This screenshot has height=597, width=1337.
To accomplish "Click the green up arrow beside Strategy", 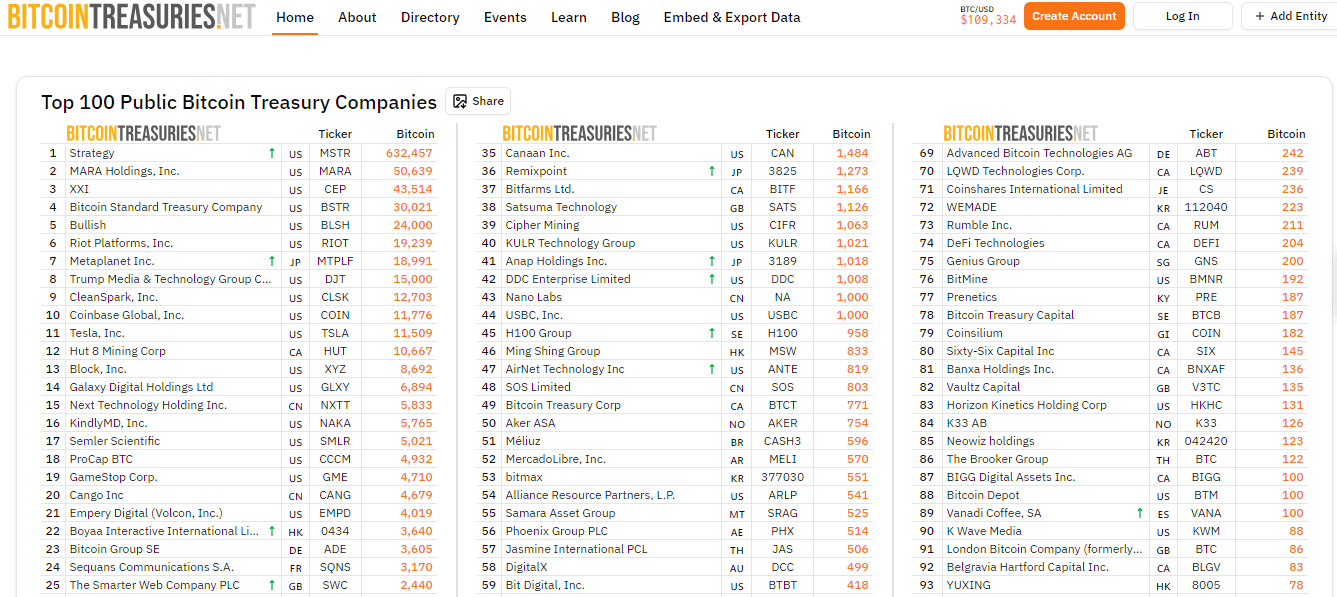I will click(x=271, y=153).
